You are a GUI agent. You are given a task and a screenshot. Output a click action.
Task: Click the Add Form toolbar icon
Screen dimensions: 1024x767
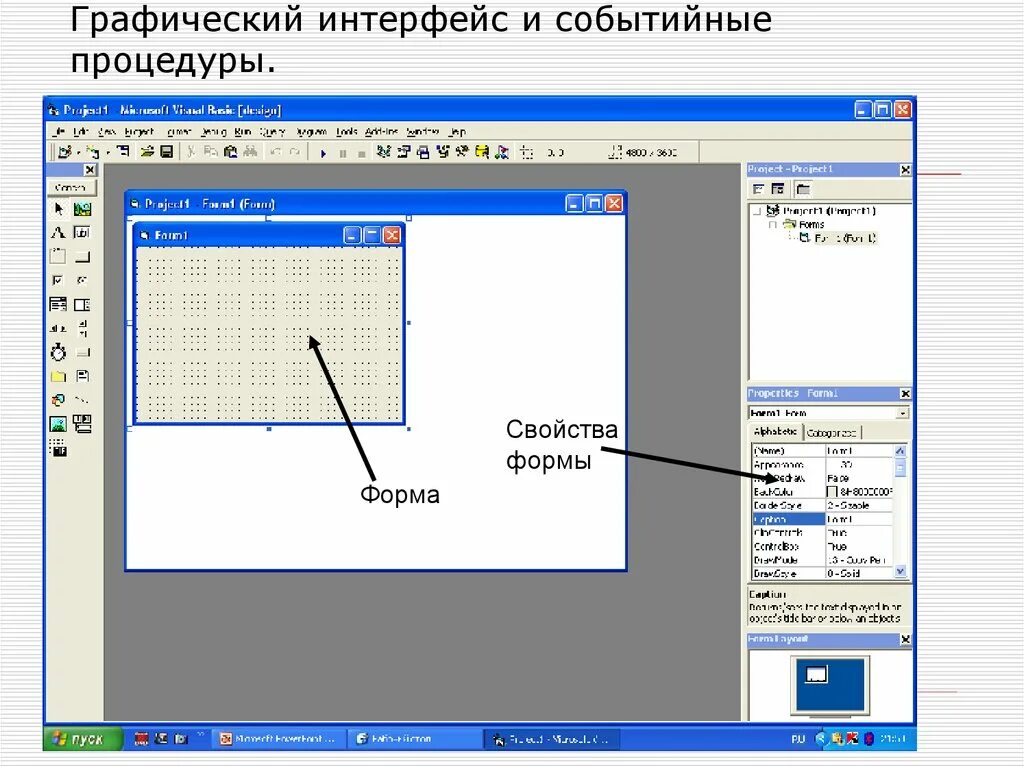coord(92,152)
